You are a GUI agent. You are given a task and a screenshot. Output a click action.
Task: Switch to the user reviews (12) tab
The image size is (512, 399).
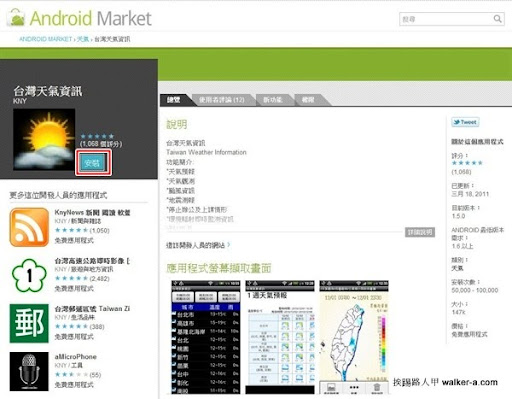click(222, 100)
